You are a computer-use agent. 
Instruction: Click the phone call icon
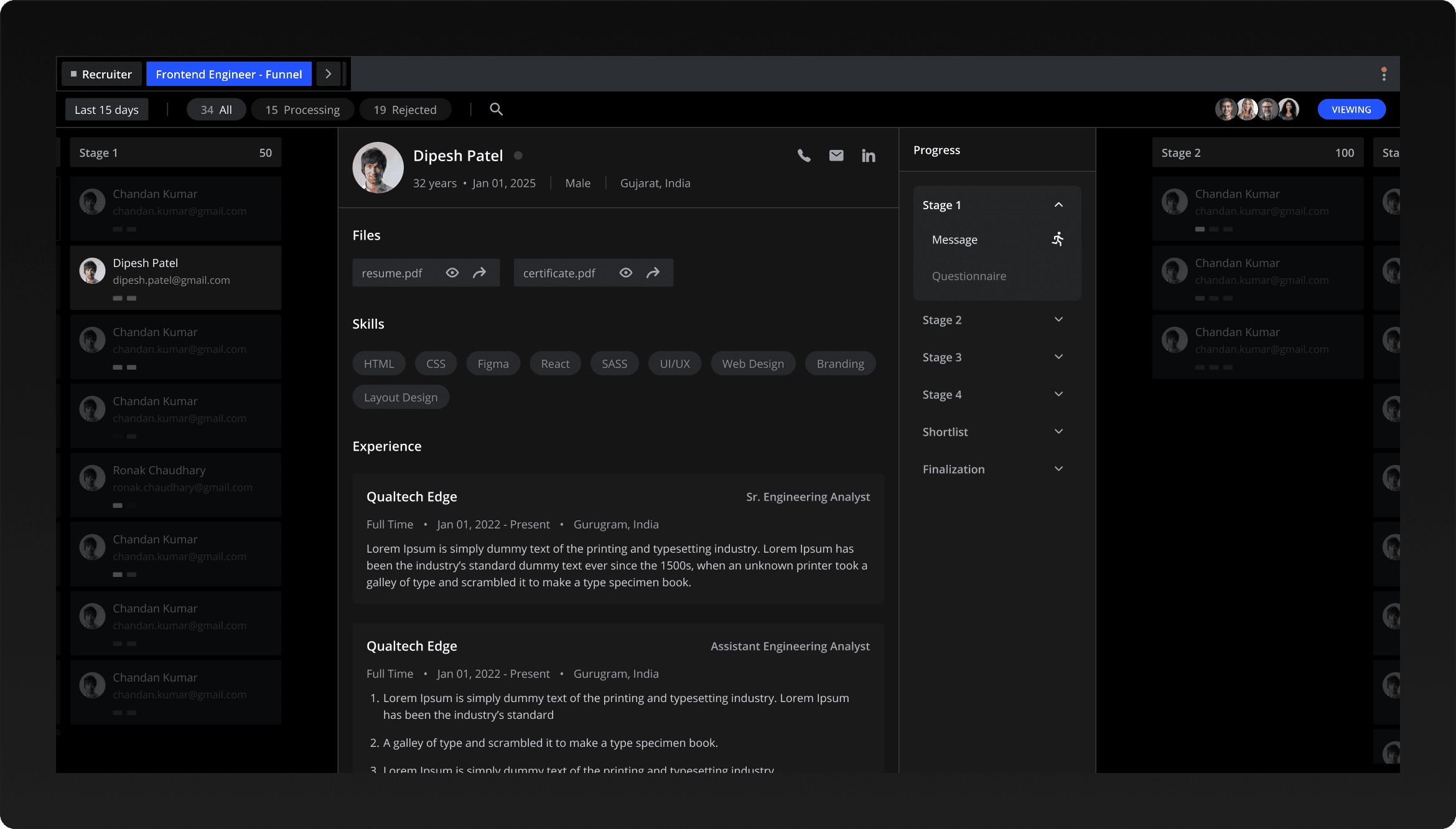tap(804, 156)
